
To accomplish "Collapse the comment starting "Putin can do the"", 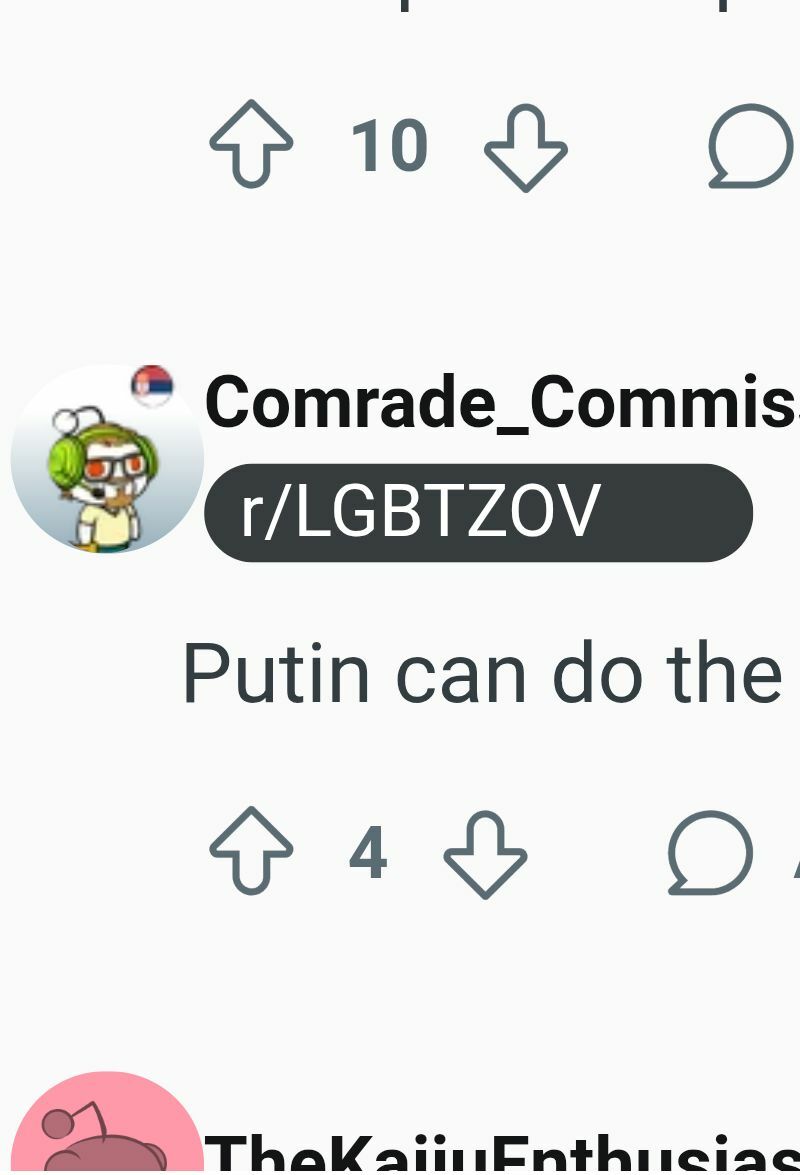I will point(482,672).
